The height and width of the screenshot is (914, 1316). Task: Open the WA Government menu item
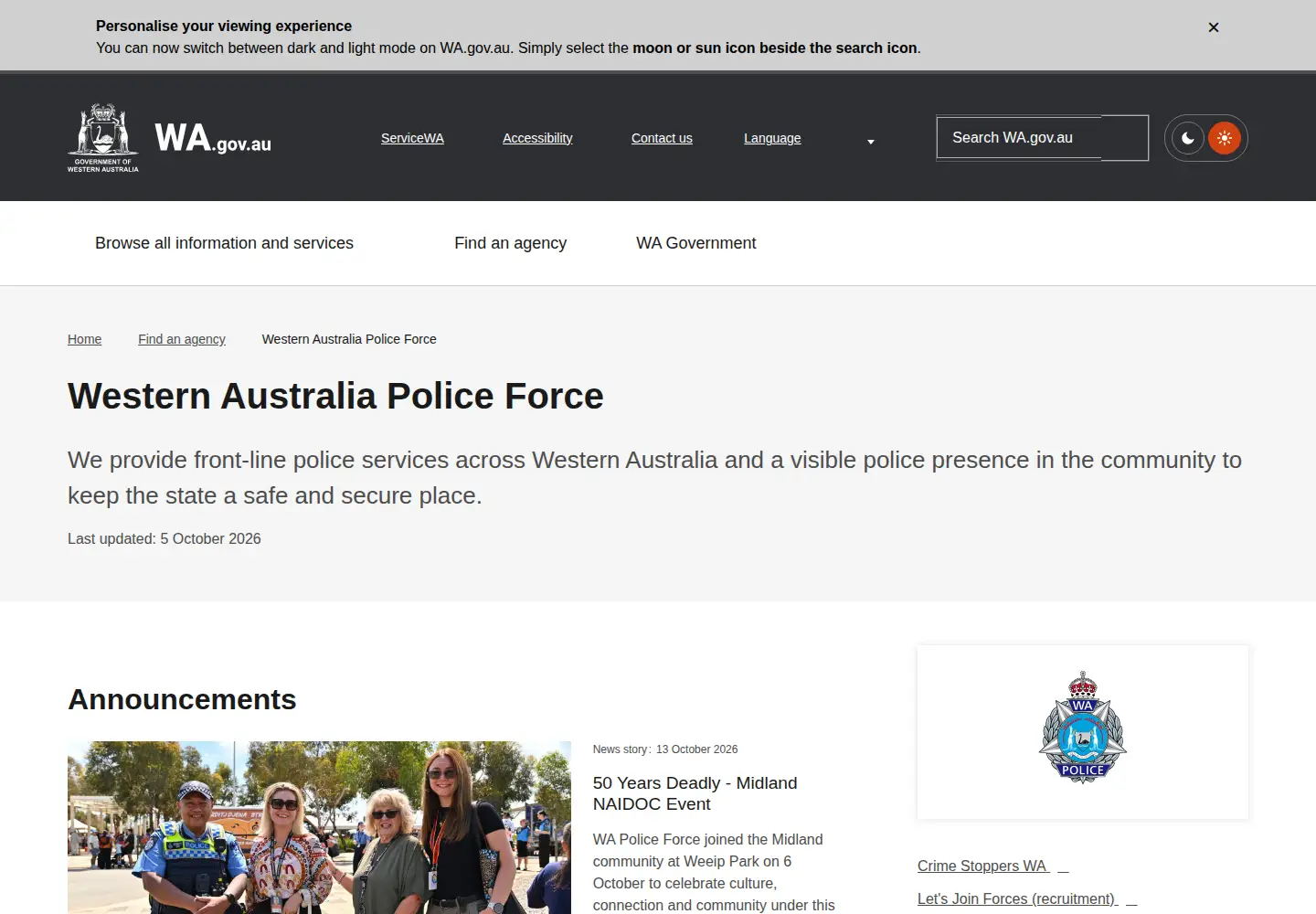click(696, 243)
